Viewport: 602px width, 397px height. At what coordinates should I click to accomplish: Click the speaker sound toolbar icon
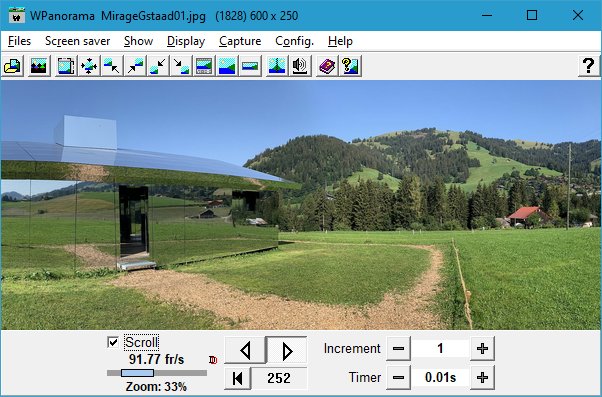300,66
